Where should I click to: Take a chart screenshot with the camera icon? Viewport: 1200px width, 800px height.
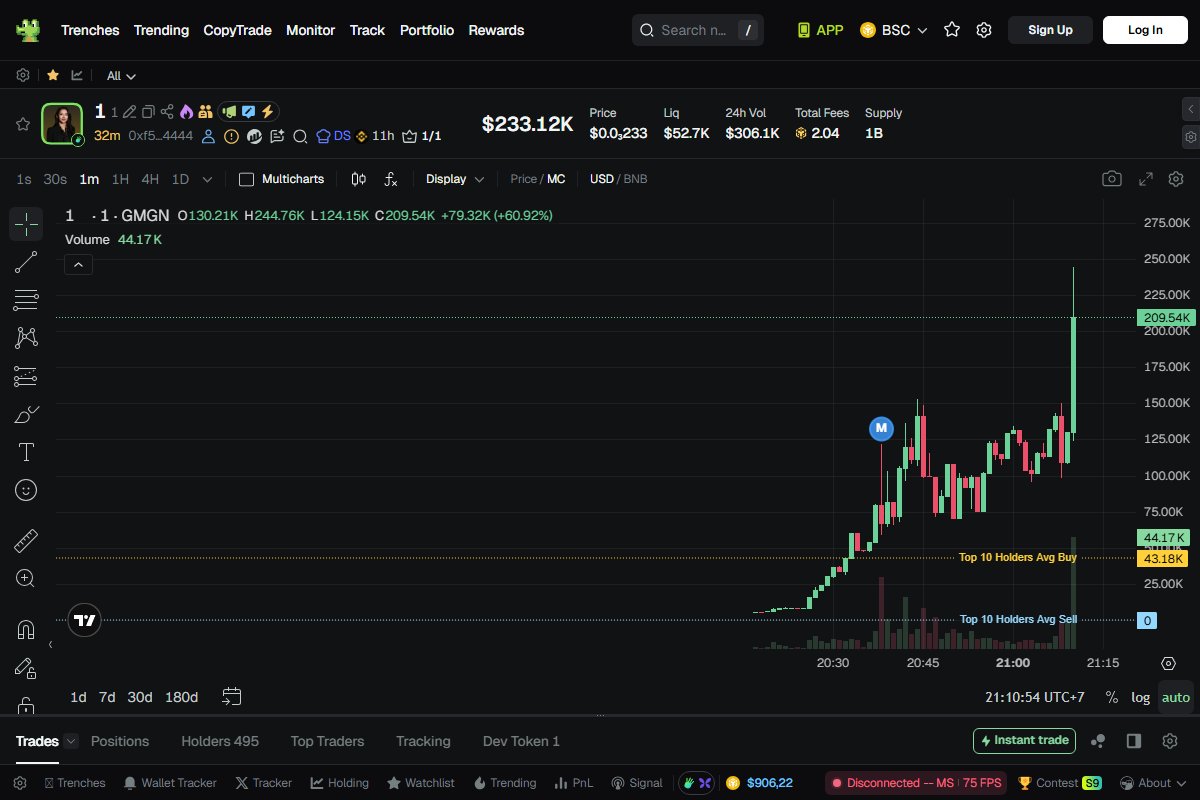pyautogui.click(x=1112, y=178)
